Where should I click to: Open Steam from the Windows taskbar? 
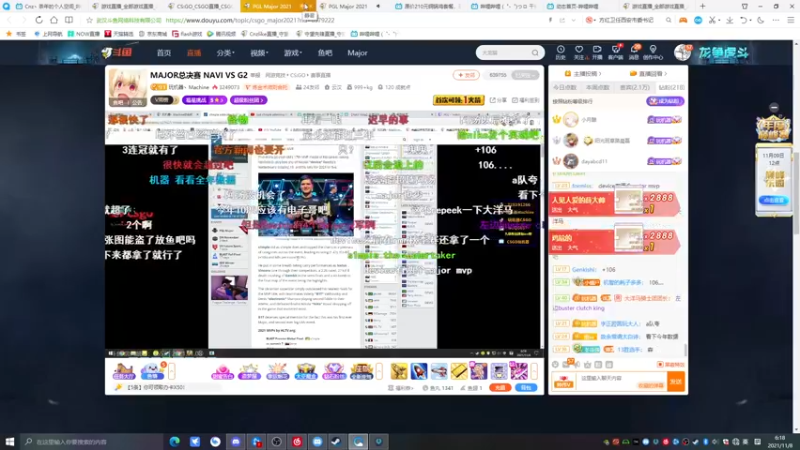(x=338, y=441)
